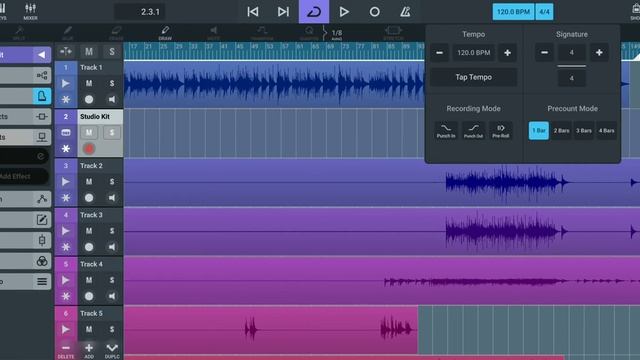Image resolution: width=640 pixels, height=360 pixels.
Task: Open the insert effects section
Action: [x=42, y=117]
